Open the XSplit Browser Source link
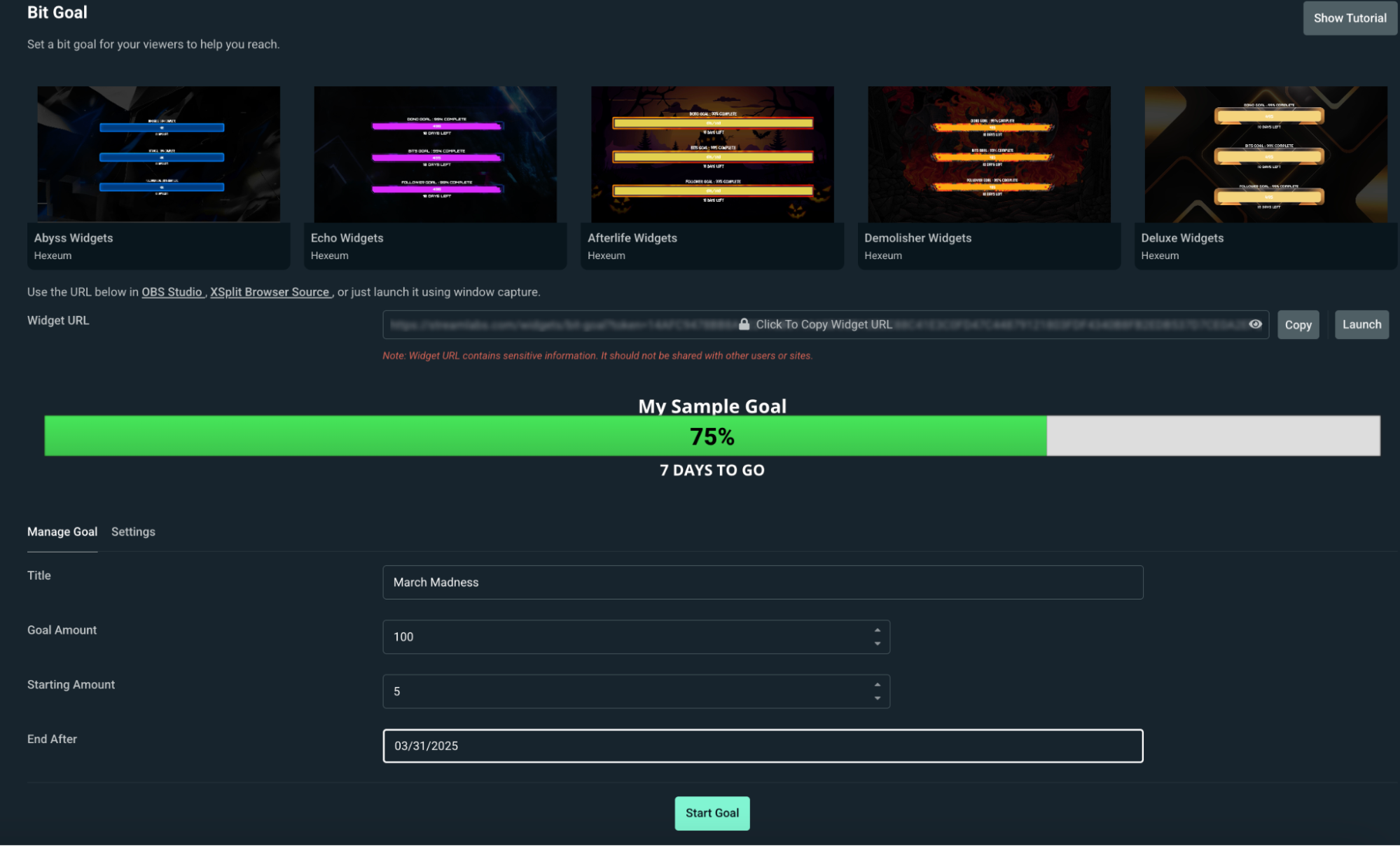1400x846 pixels. [x=270, y=291]
